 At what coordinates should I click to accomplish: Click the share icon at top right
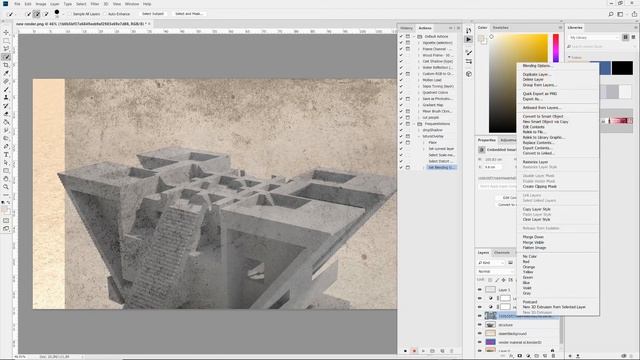pyautogui.click(x=634, y=14)
